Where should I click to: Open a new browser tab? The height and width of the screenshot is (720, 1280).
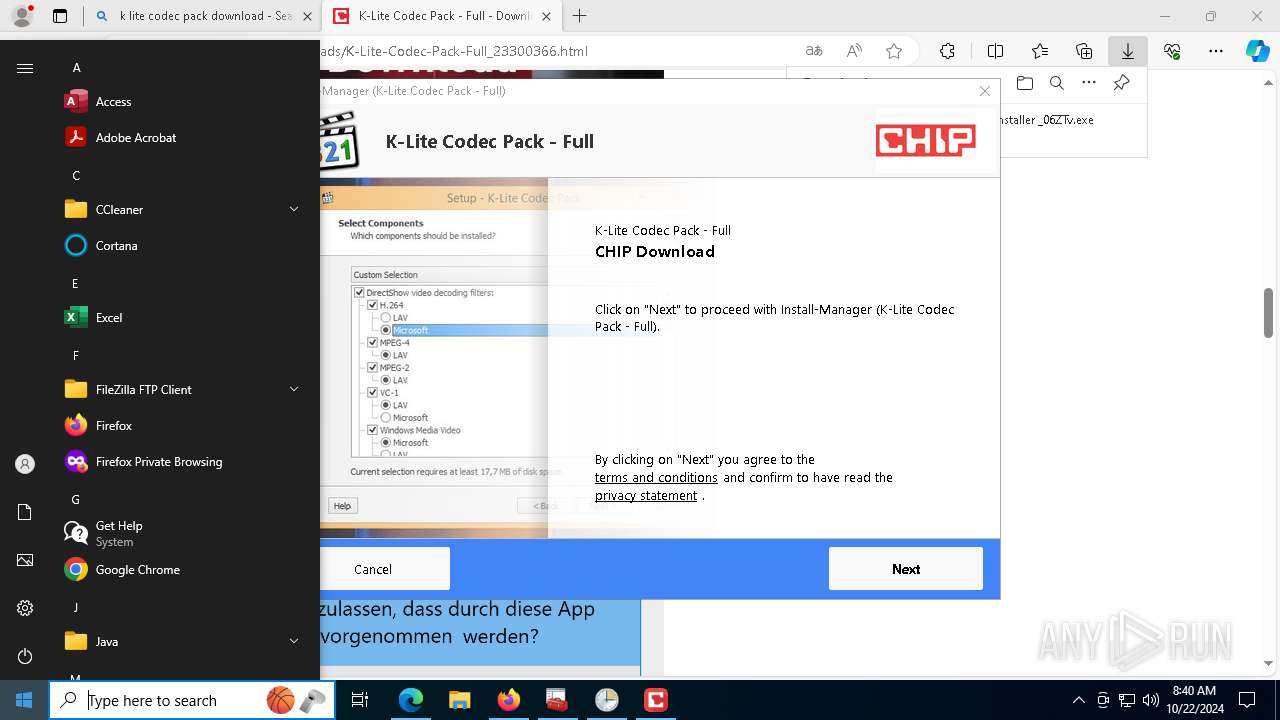(579, 16)
